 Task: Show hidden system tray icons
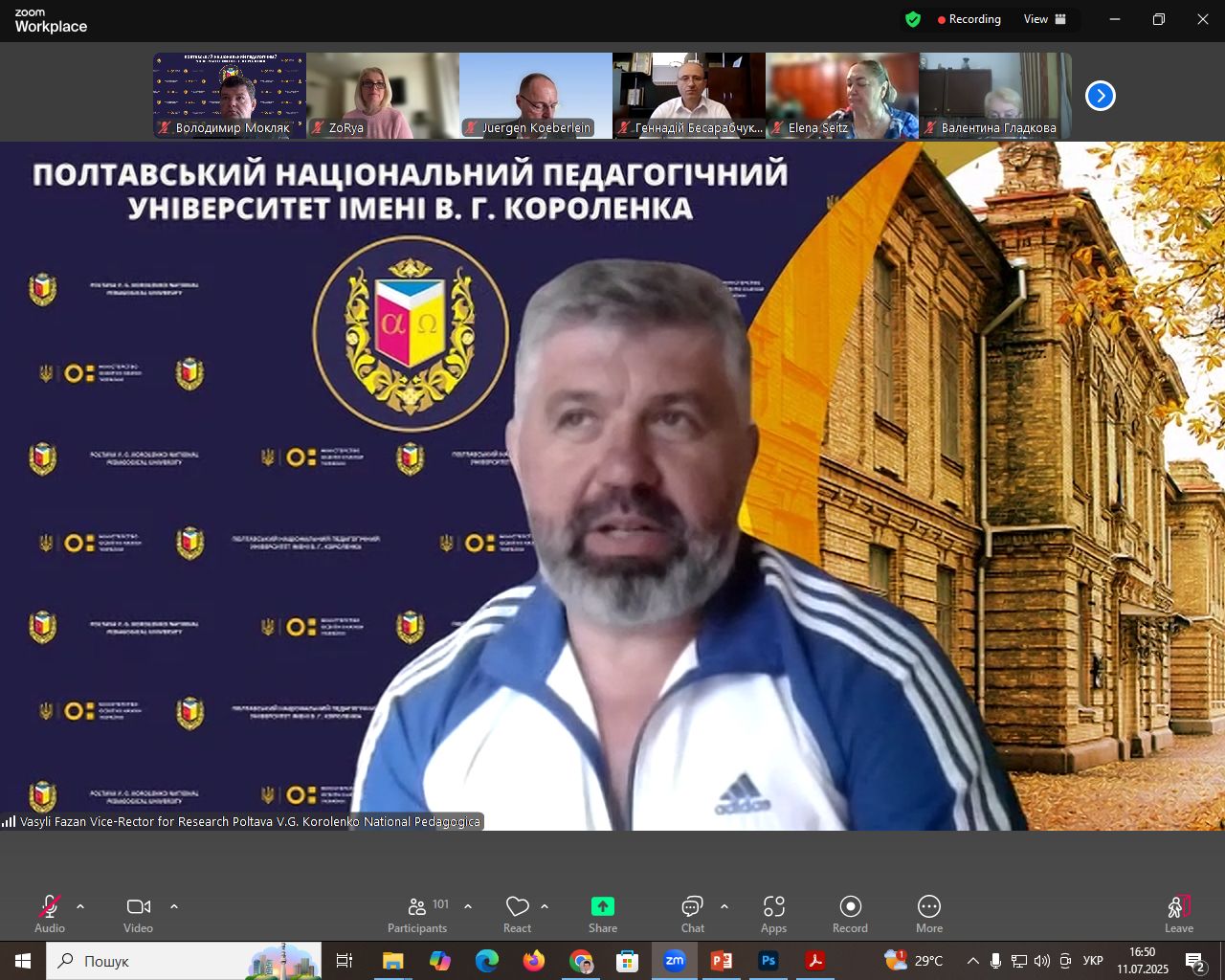coord(972,961)
